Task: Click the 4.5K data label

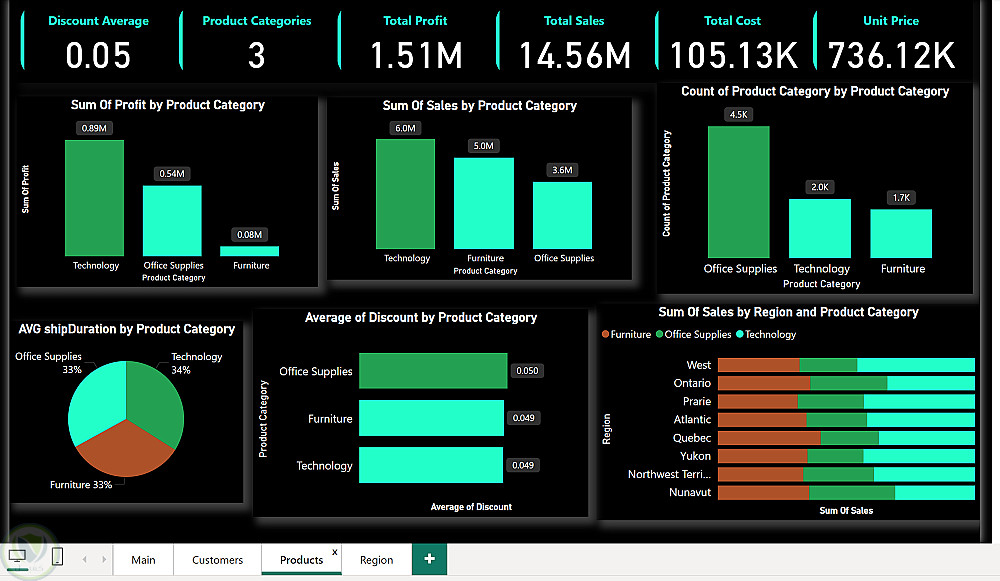Action: (x=739, y=115)
